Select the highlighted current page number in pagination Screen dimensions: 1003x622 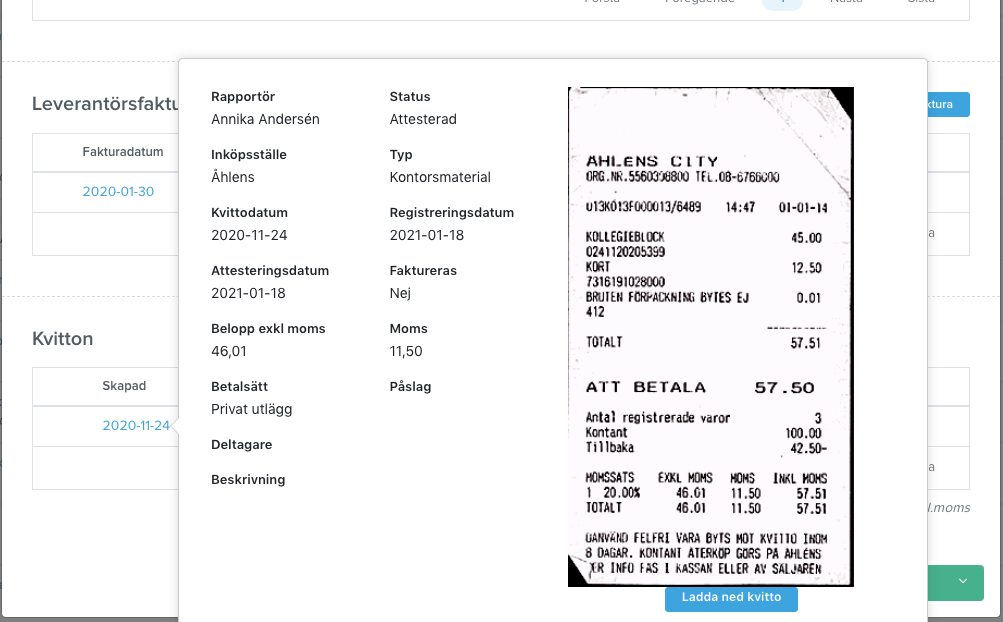tap(782, 4)
